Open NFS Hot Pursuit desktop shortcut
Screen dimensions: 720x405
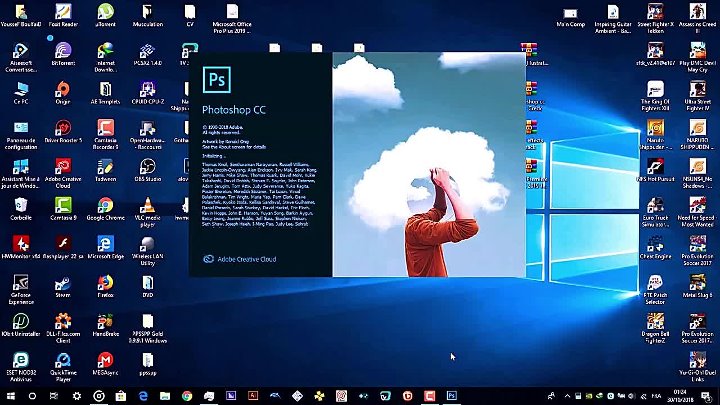tap(655, 167)
